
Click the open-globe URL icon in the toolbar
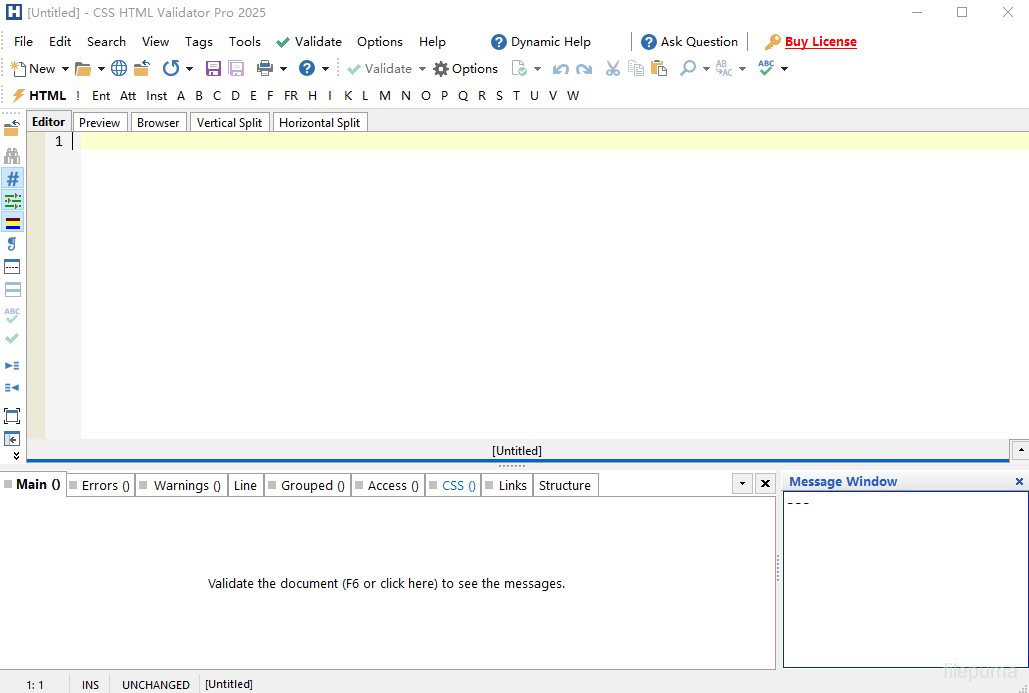pyautogui.click(x=119, y=68)
